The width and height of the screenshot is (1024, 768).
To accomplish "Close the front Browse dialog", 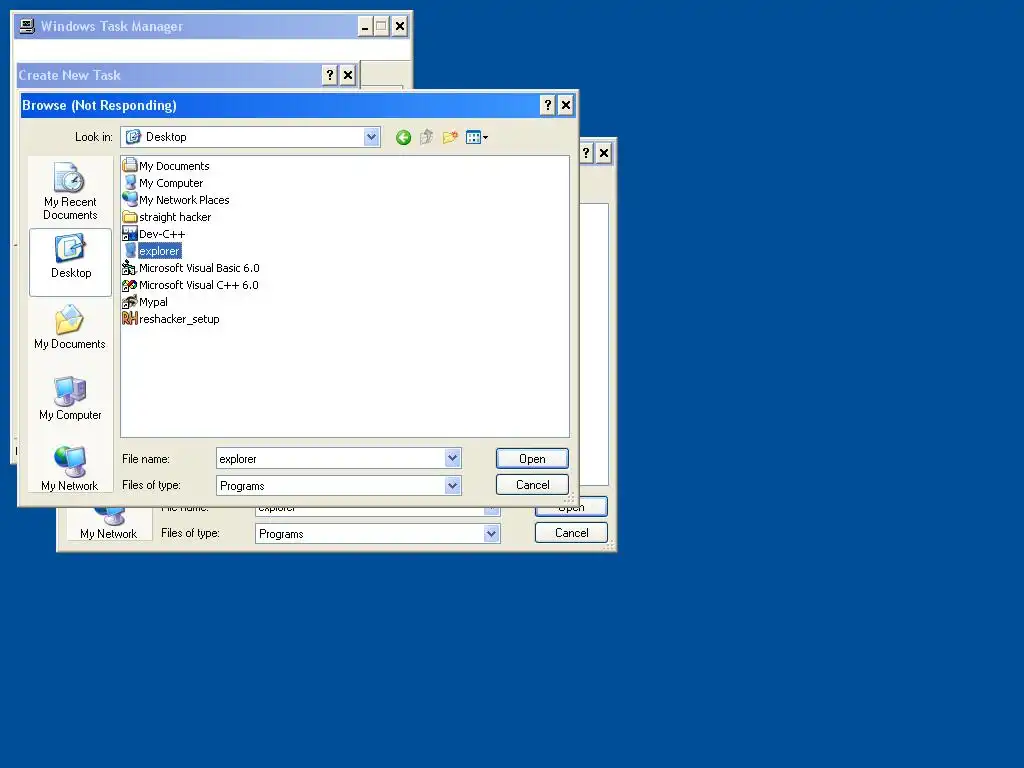I will (566, 105).
